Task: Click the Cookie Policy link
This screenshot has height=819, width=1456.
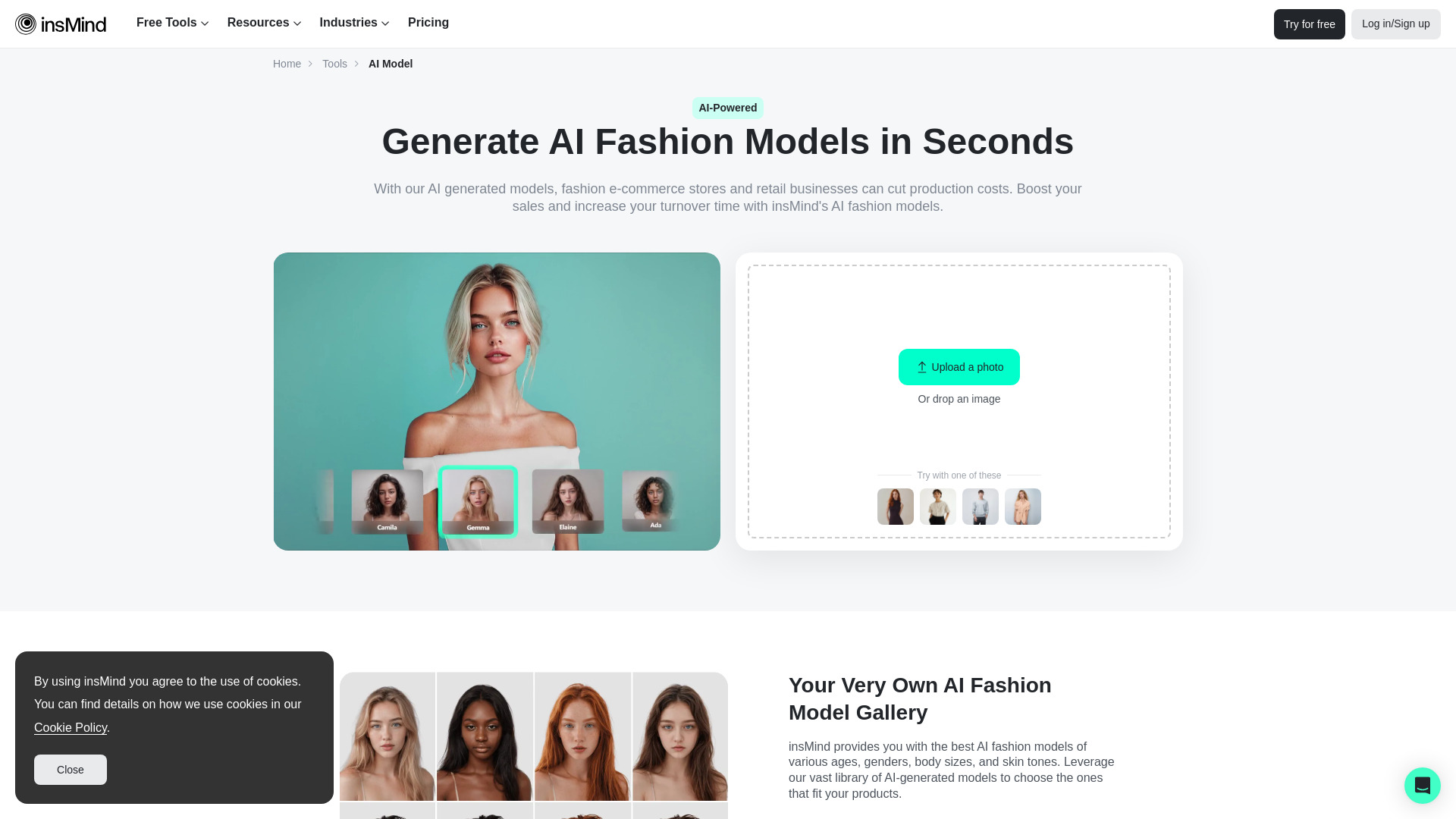Action: (x=70, y=727)
